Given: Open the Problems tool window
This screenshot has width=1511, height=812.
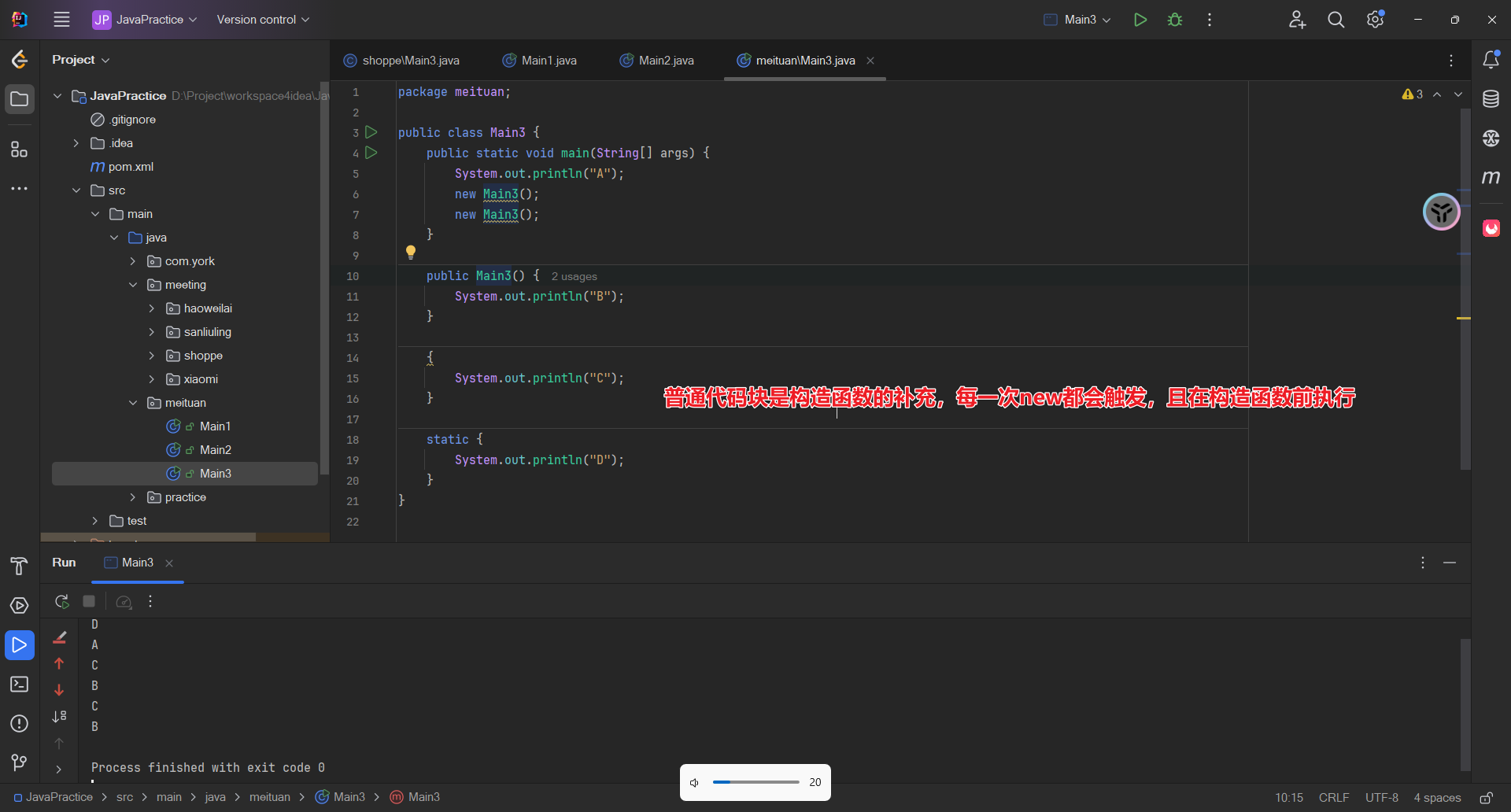Looking at the screenshot, I should (20, 724).
